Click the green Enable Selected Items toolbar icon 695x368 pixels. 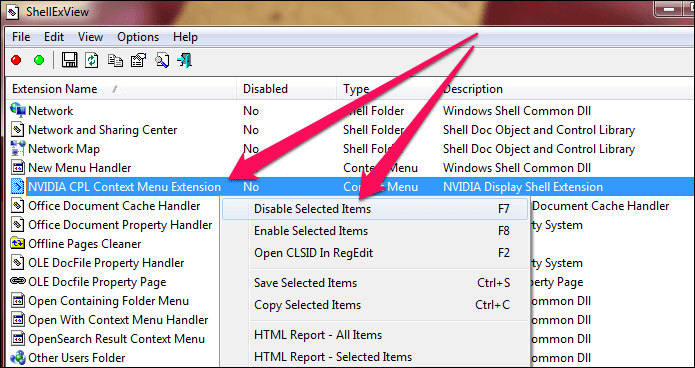[39, 60]
